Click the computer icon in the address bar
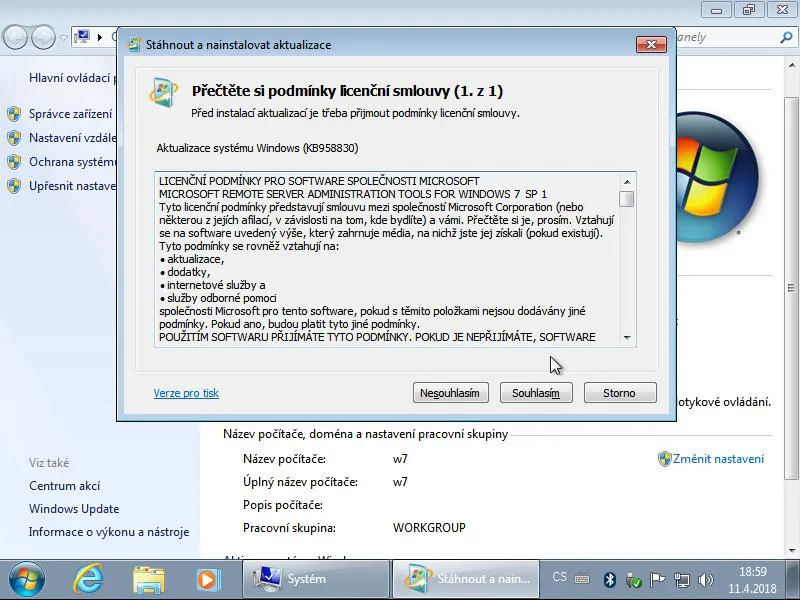 point(82,37)
